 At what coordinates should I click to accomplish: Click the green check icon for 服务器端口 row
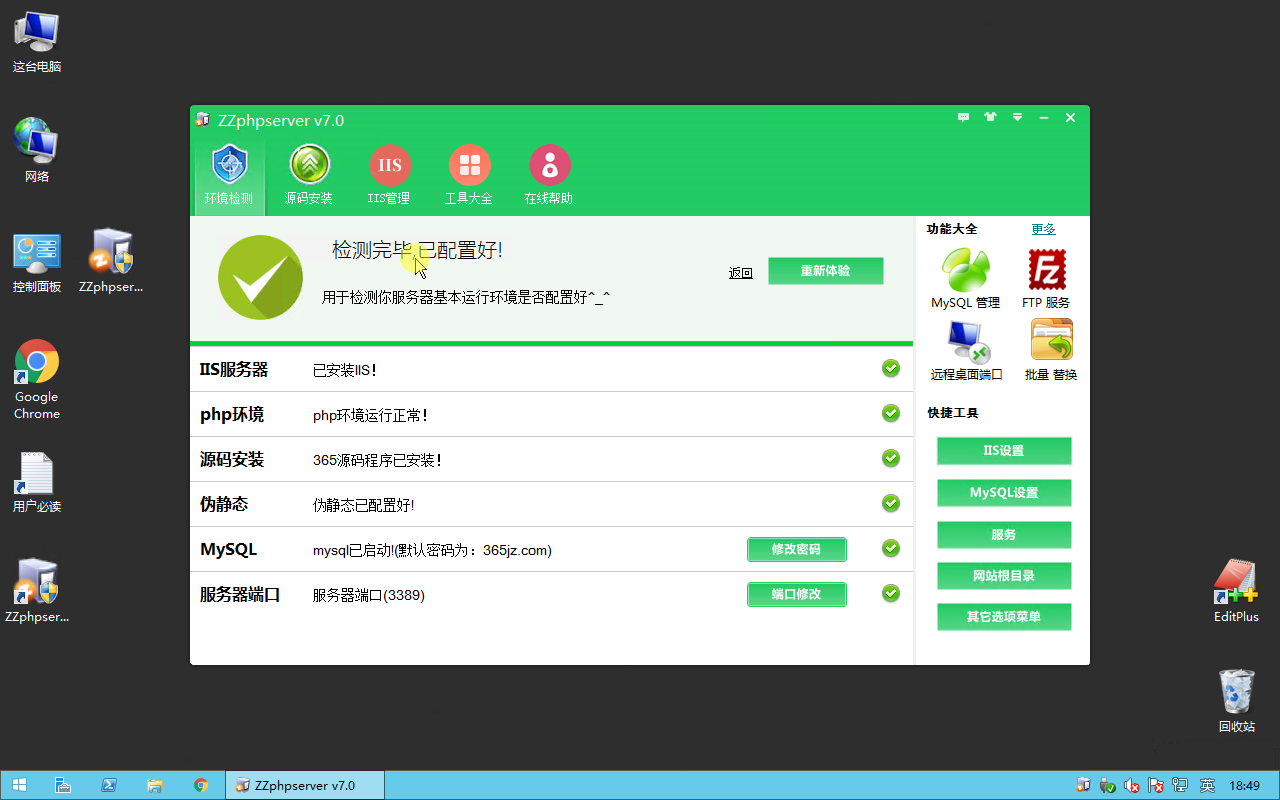[x=891, y=593]
